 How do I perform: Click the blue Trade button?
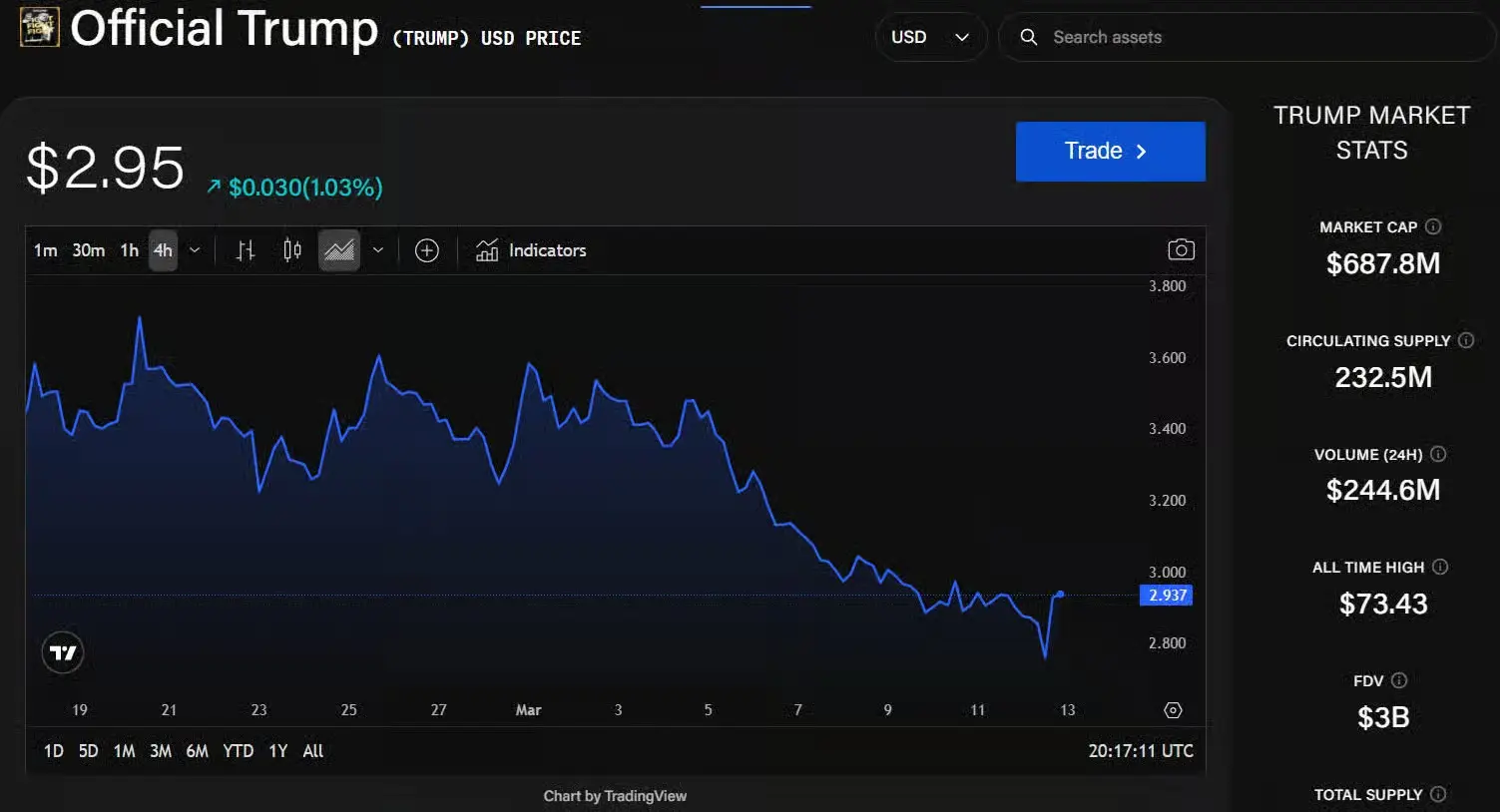point(1111,152)
